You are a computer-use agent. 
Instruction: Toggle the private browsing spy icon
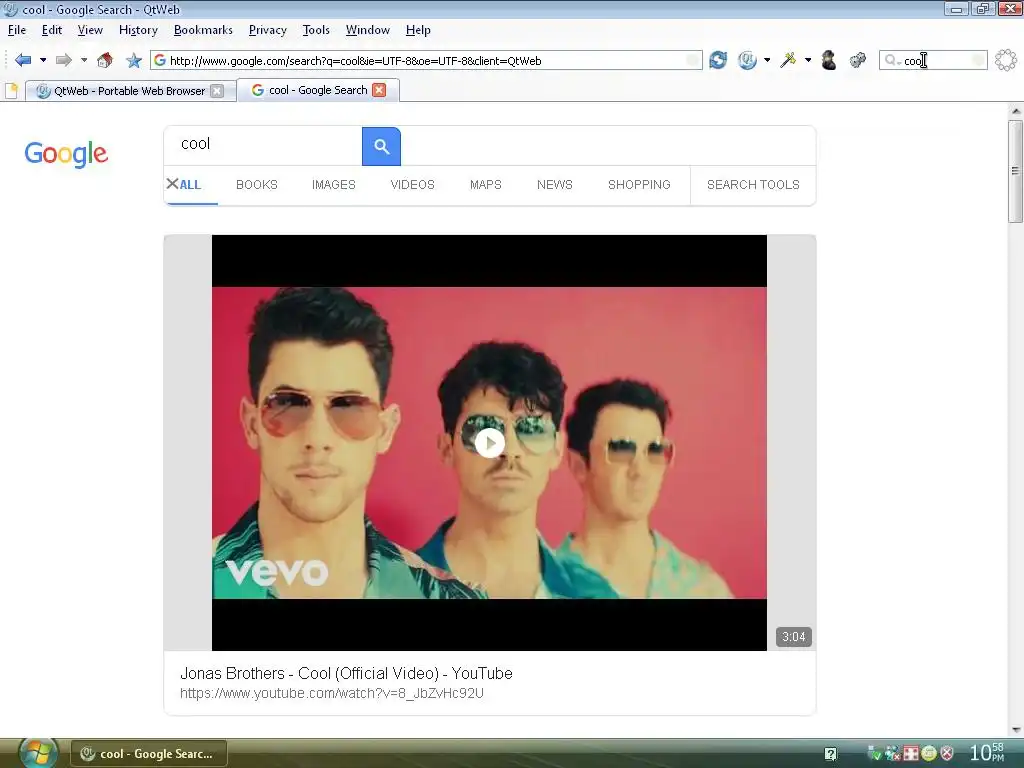[829, 60]
